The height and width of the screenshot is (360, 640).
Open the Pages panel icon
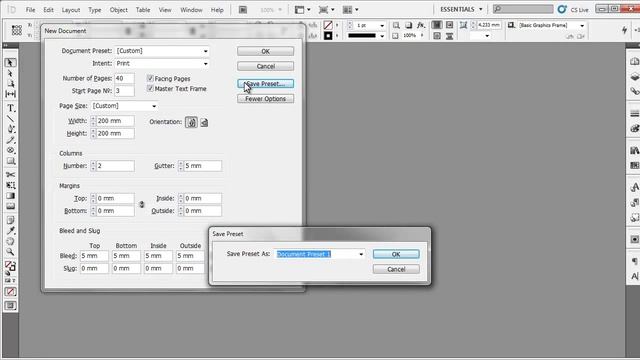click(x=634, y=62)
